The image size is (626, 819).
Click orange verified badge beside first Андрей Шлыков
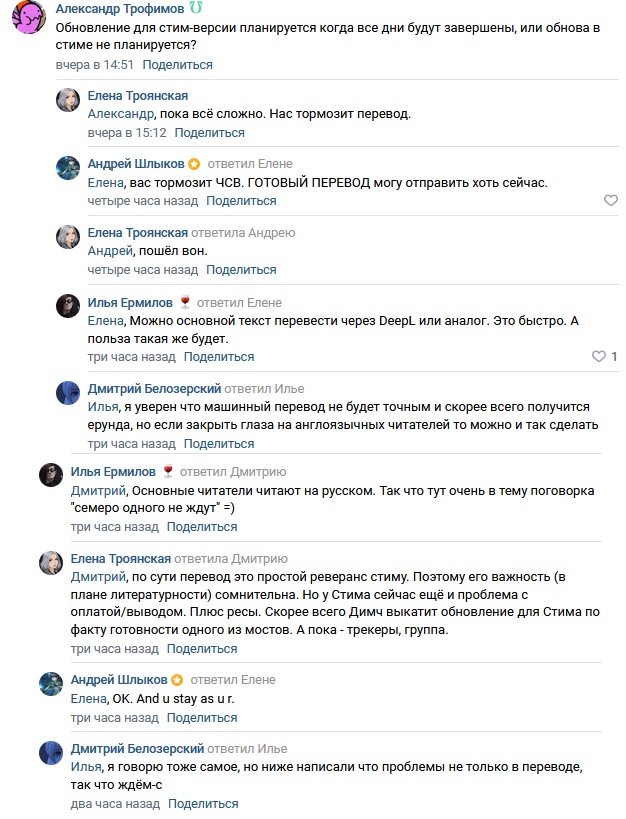194,164
